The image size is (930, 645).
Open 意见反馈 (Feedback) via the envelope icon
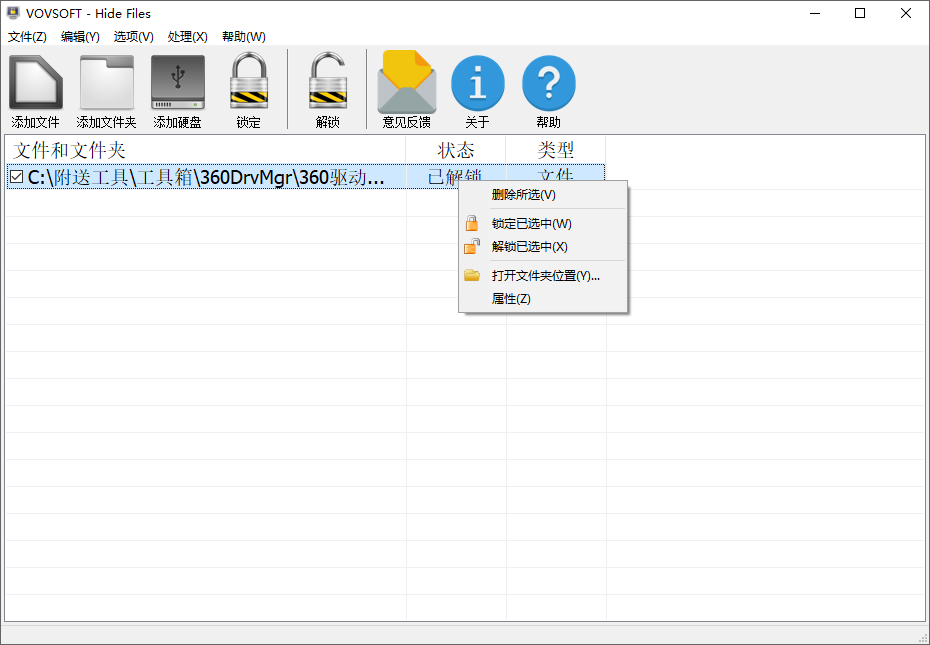pos(406,83)
